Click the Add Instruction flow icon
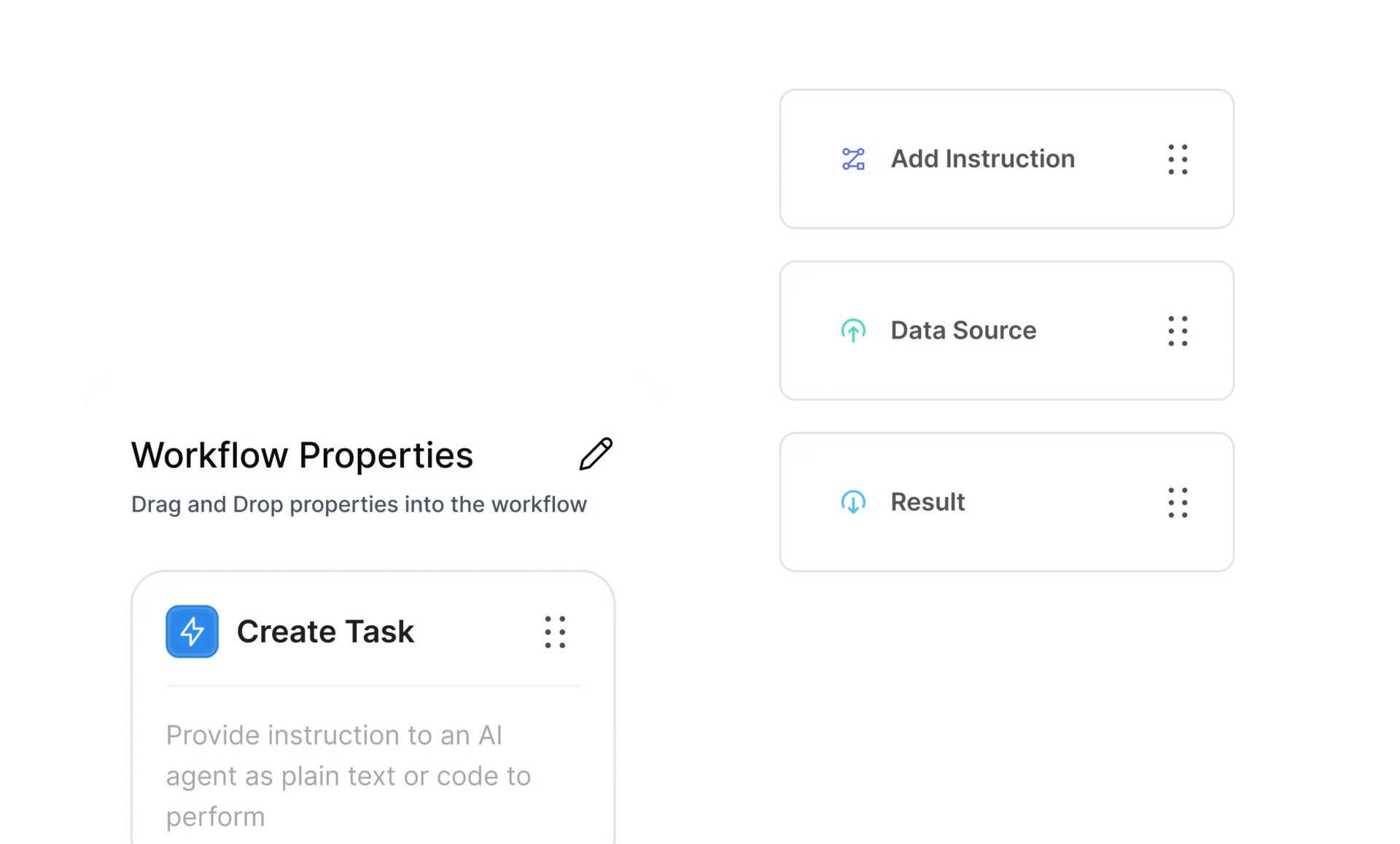This screenshot has height=844, width=1400. [x=853, y=159]
